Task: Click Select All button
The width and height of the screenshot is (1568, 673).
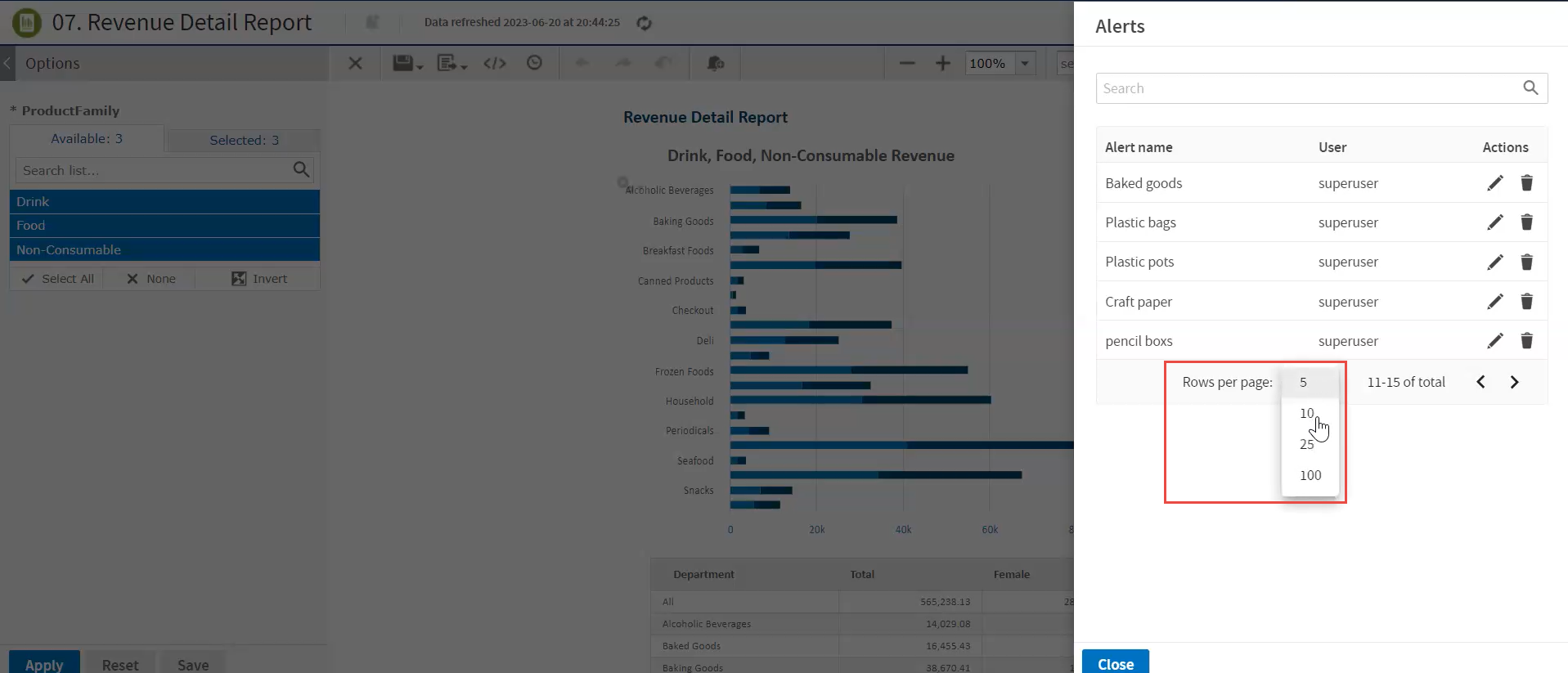Action: coord(57,279)
